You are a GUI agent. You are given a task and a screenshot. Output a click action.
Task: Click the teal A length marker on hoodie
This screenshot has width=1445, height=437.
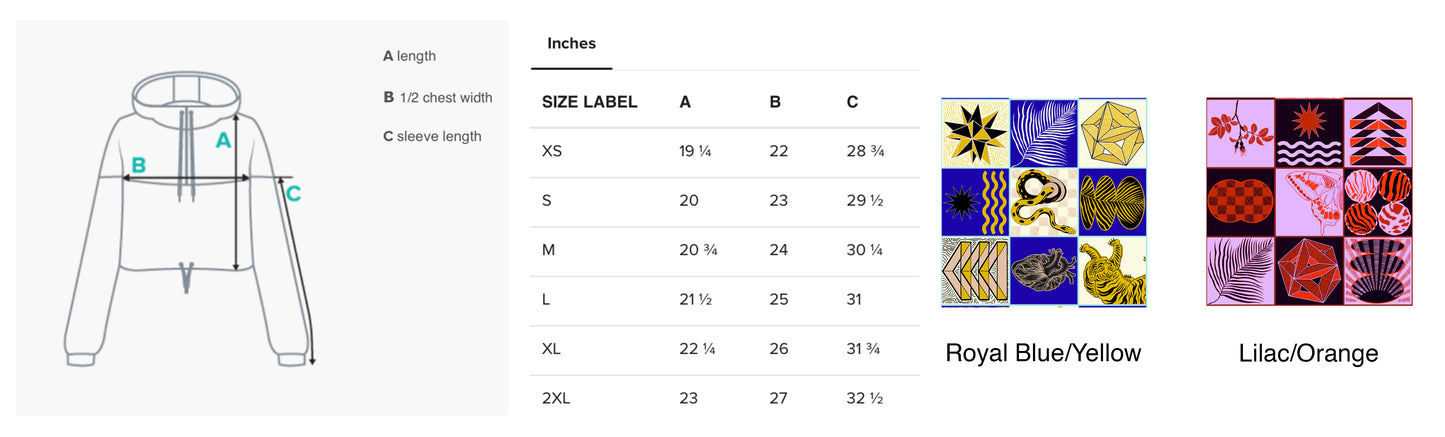[x=223, y=141]
